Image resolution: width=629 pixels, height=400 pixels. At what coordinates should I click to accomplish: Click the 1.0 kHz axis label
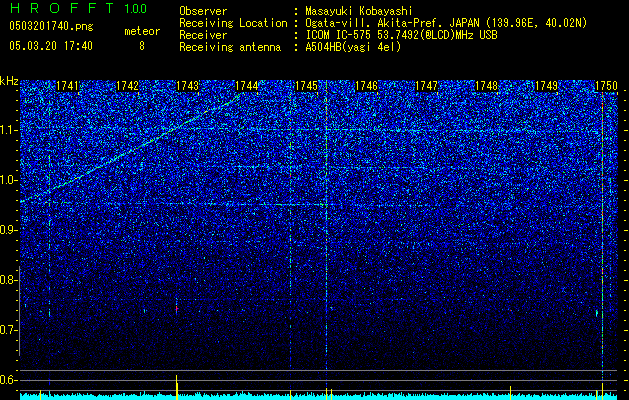(x=8, y=180)
